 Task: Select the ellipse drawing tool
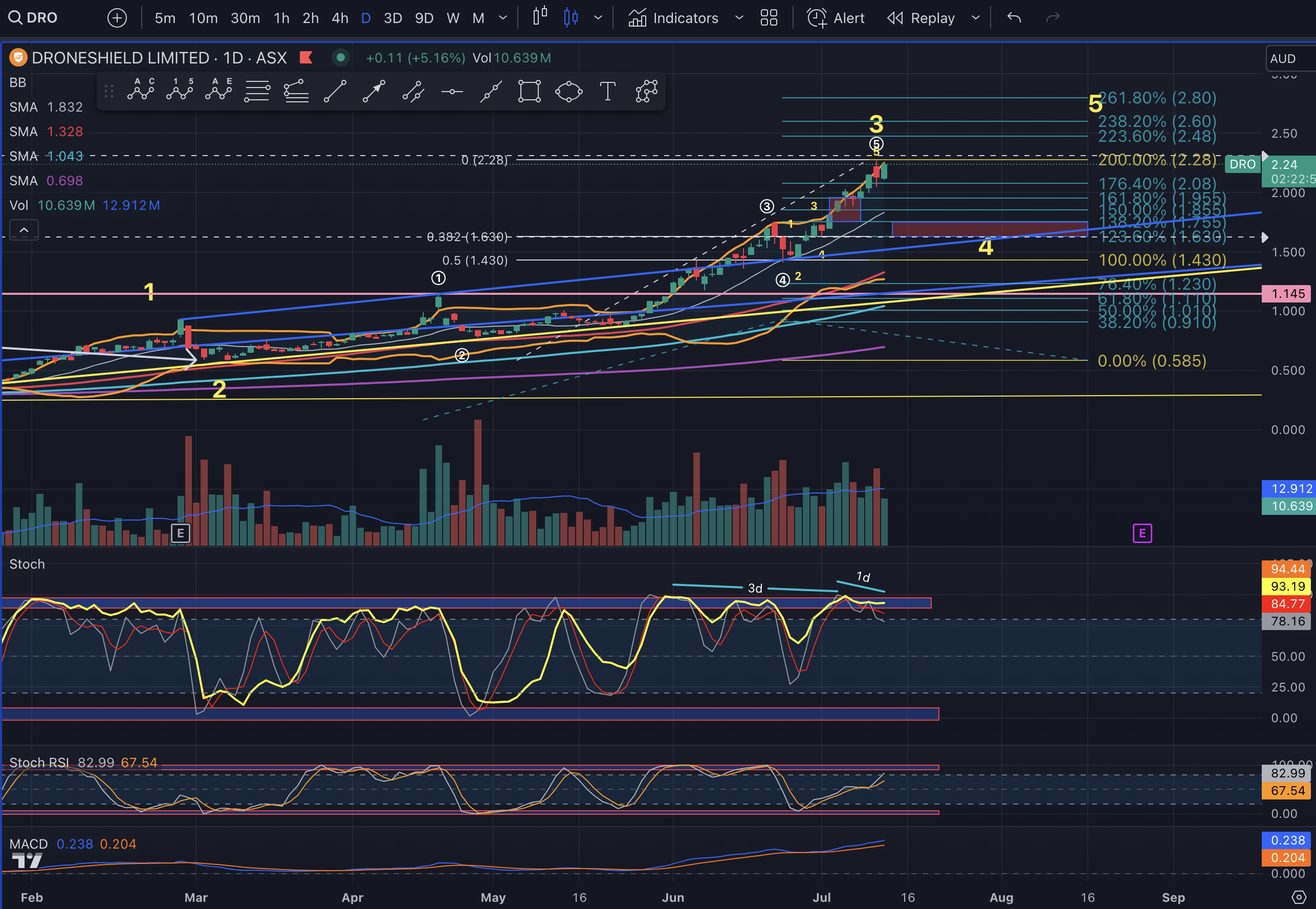pyautogui.click(x=568, y=91)
